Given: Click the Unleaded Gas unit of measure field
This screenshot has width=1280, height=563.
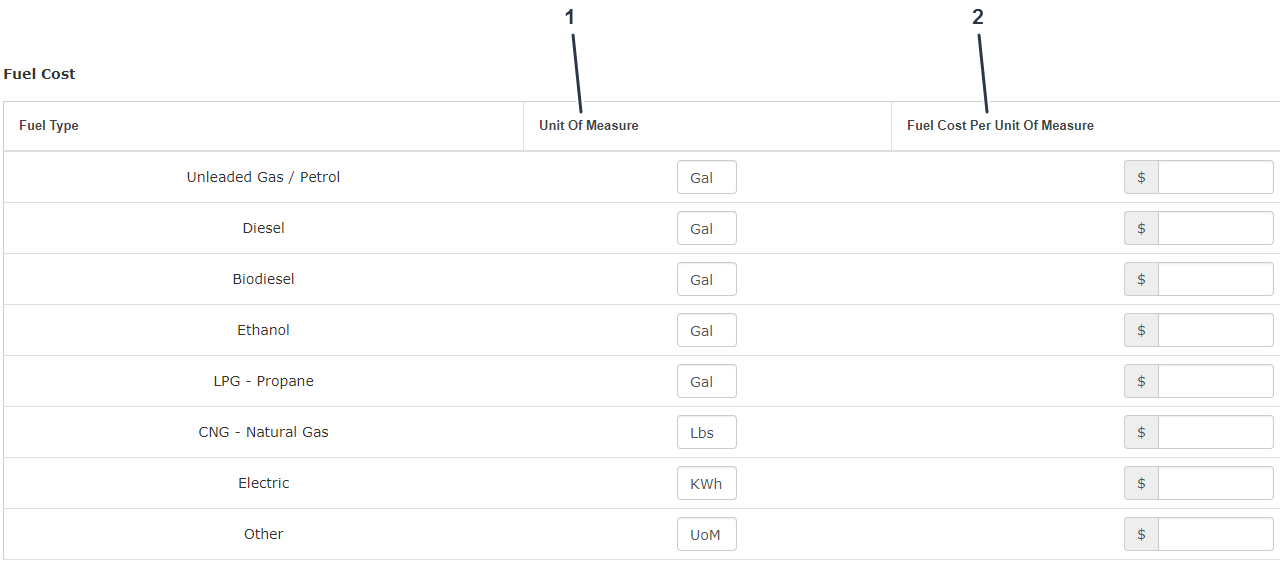Looking at the screenshot, I should coord(706,177).
